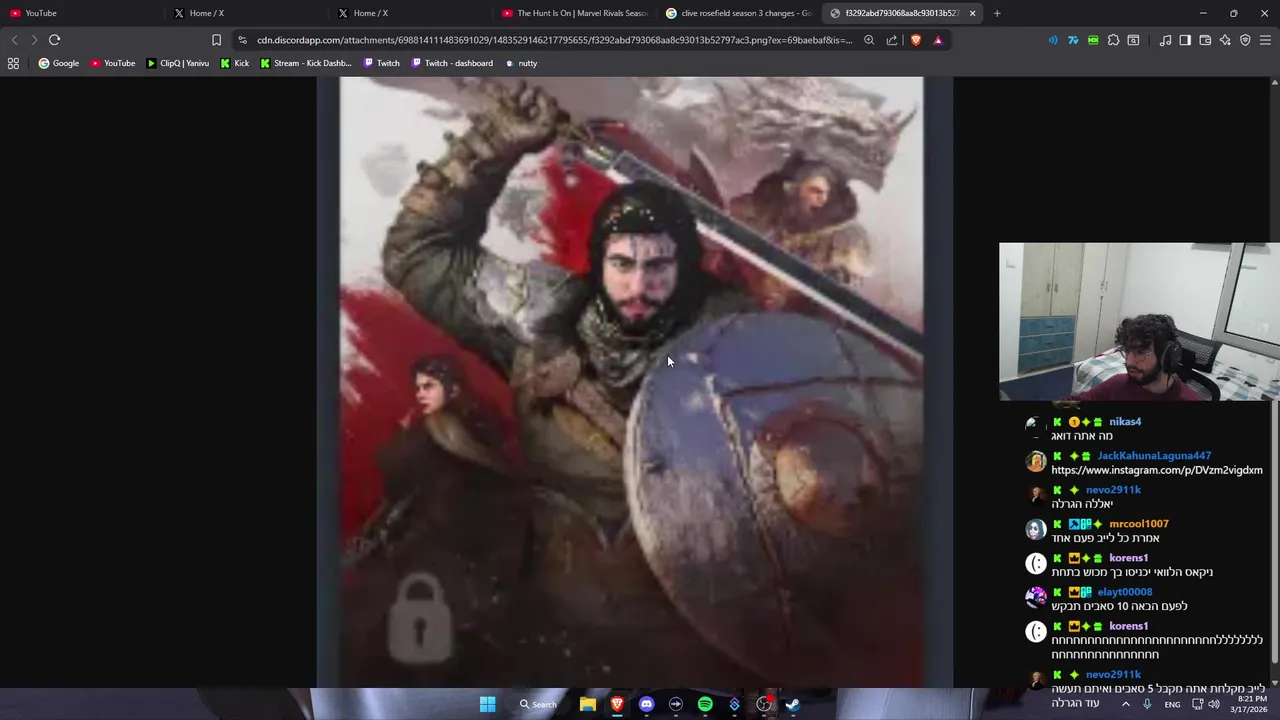
Task: Open the nutty bookmark
Action: click(521, 63)
